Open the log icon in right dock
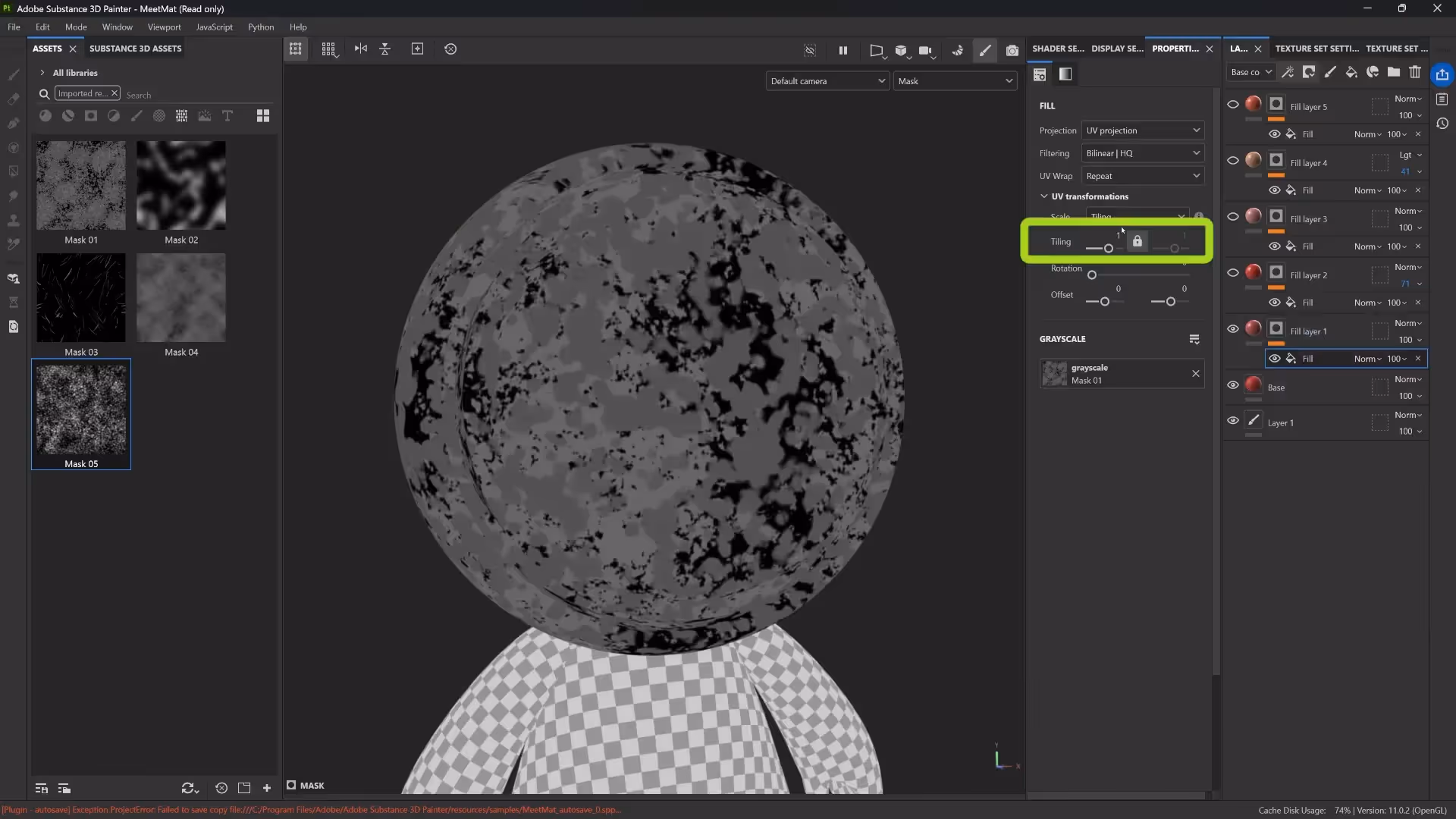 (1442, 99)
